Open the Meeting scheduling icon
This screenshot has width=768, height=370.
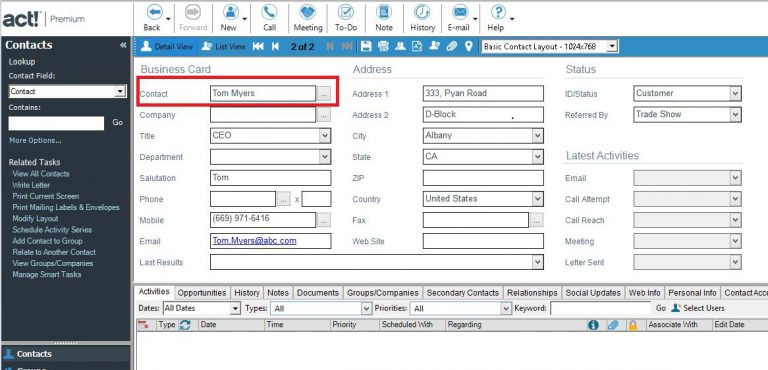point(308,12)
